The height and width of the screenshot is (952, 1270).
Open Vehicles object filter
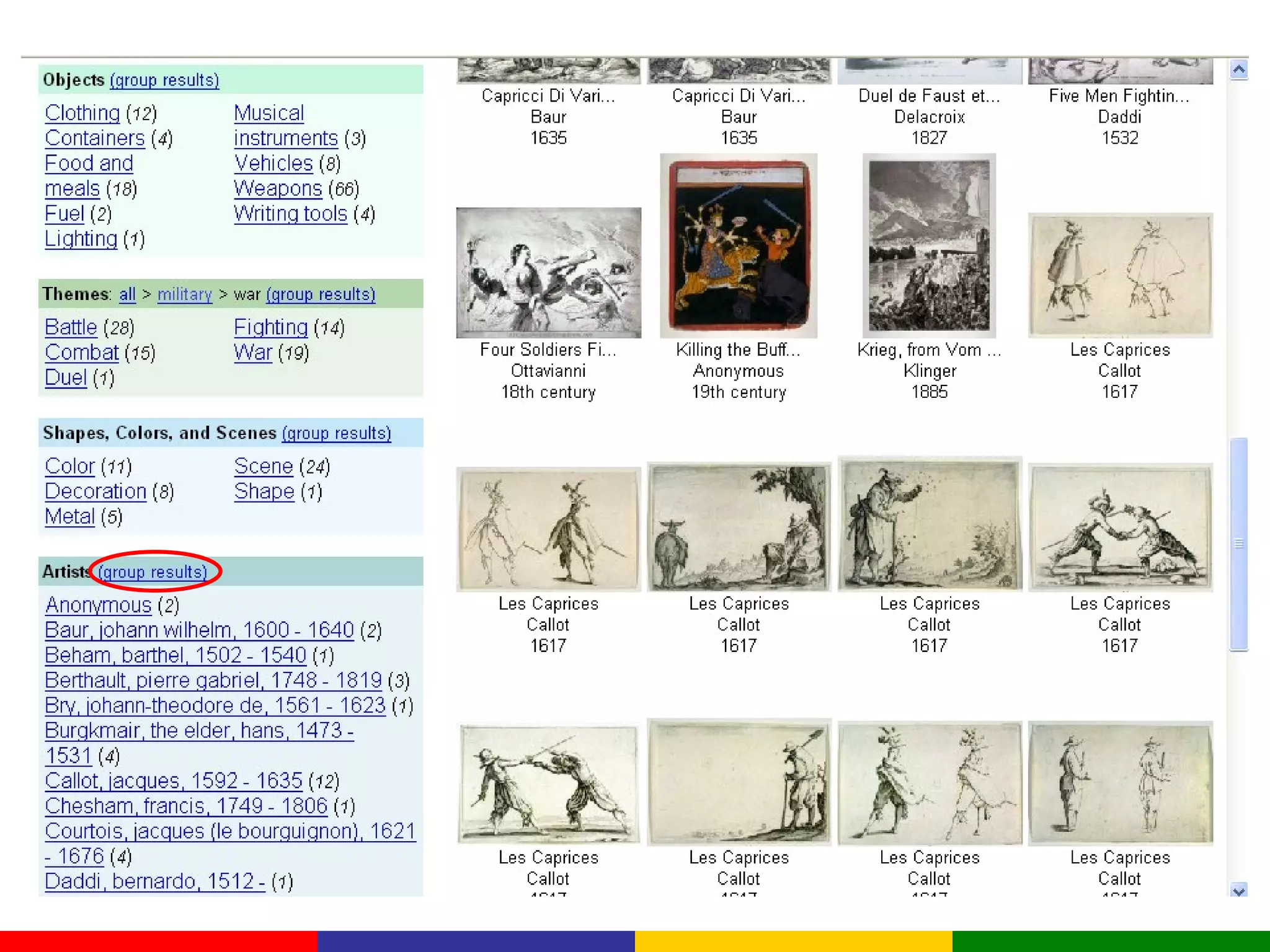pyautogui.click(x=273, y=163)
